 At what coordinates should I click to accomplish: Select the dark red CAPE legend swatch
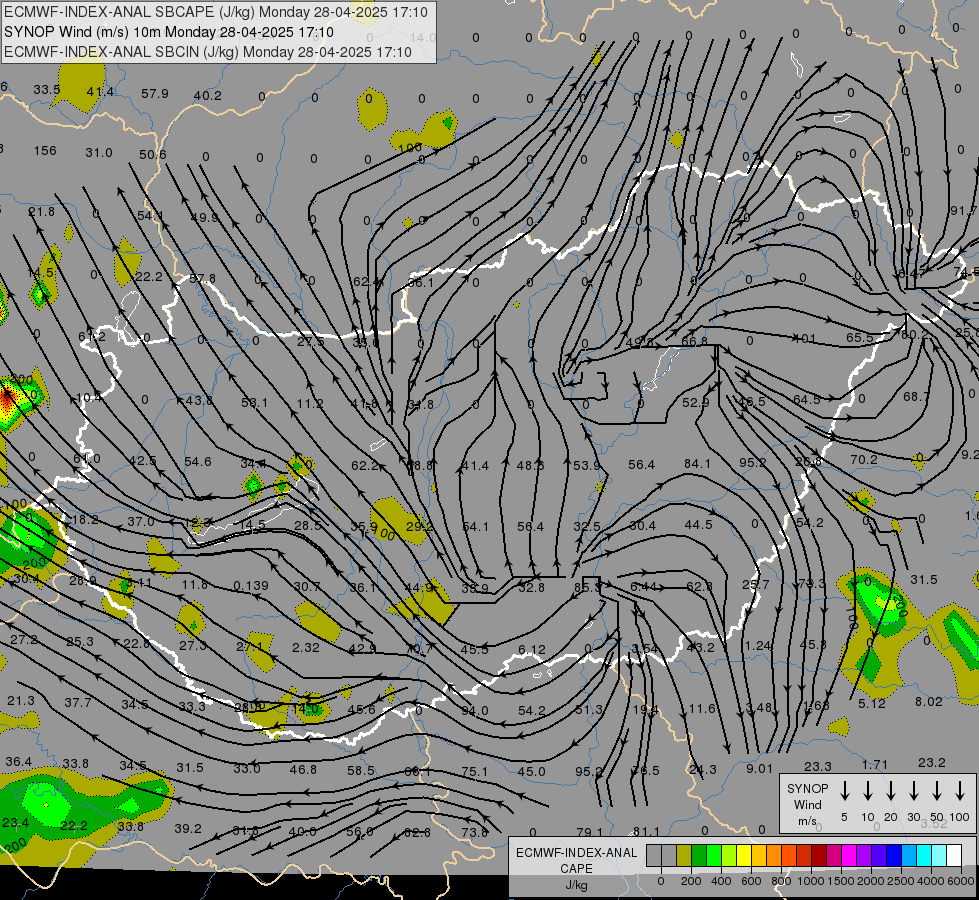click(819, 856)
